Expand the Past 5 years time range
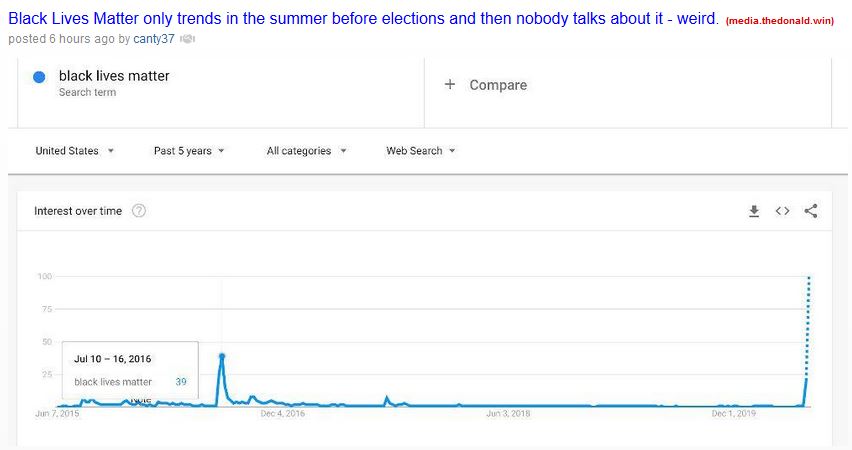This screenshot has height=450, width=852. point(189,151)
